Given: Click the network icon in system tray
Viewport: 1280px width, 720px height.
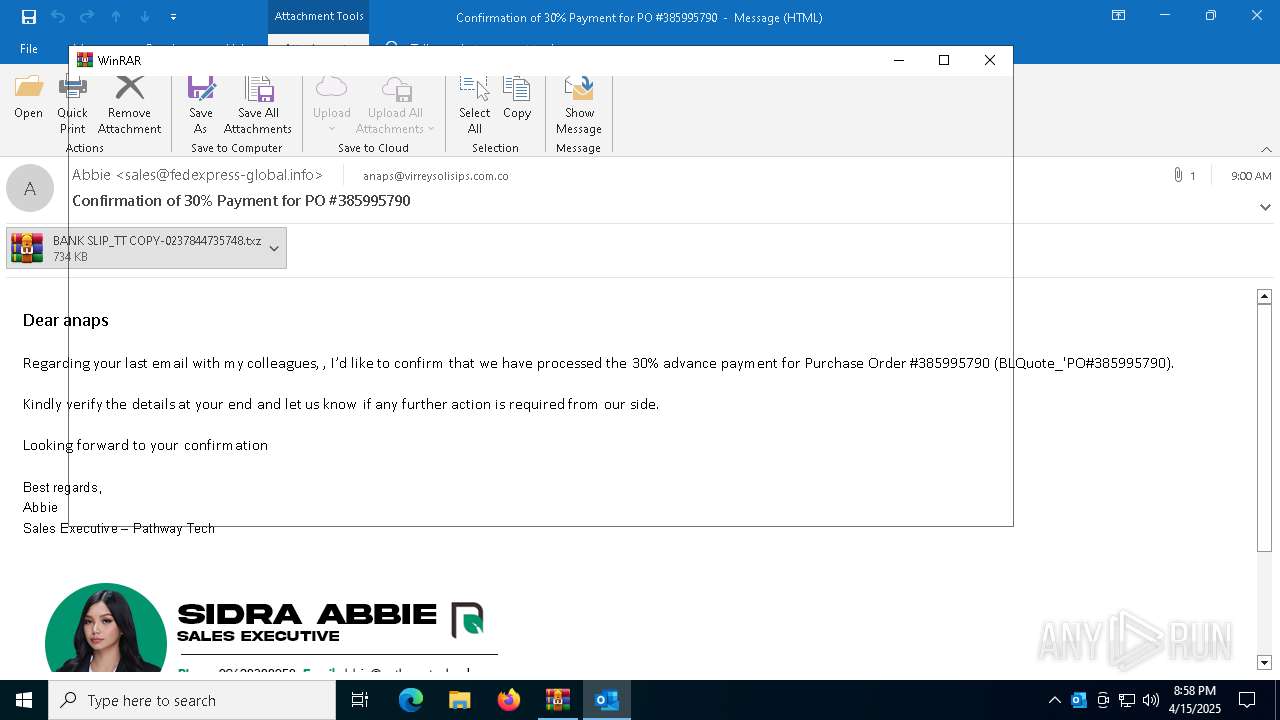Looking at the screenshot, I should tap(1127, 700).
